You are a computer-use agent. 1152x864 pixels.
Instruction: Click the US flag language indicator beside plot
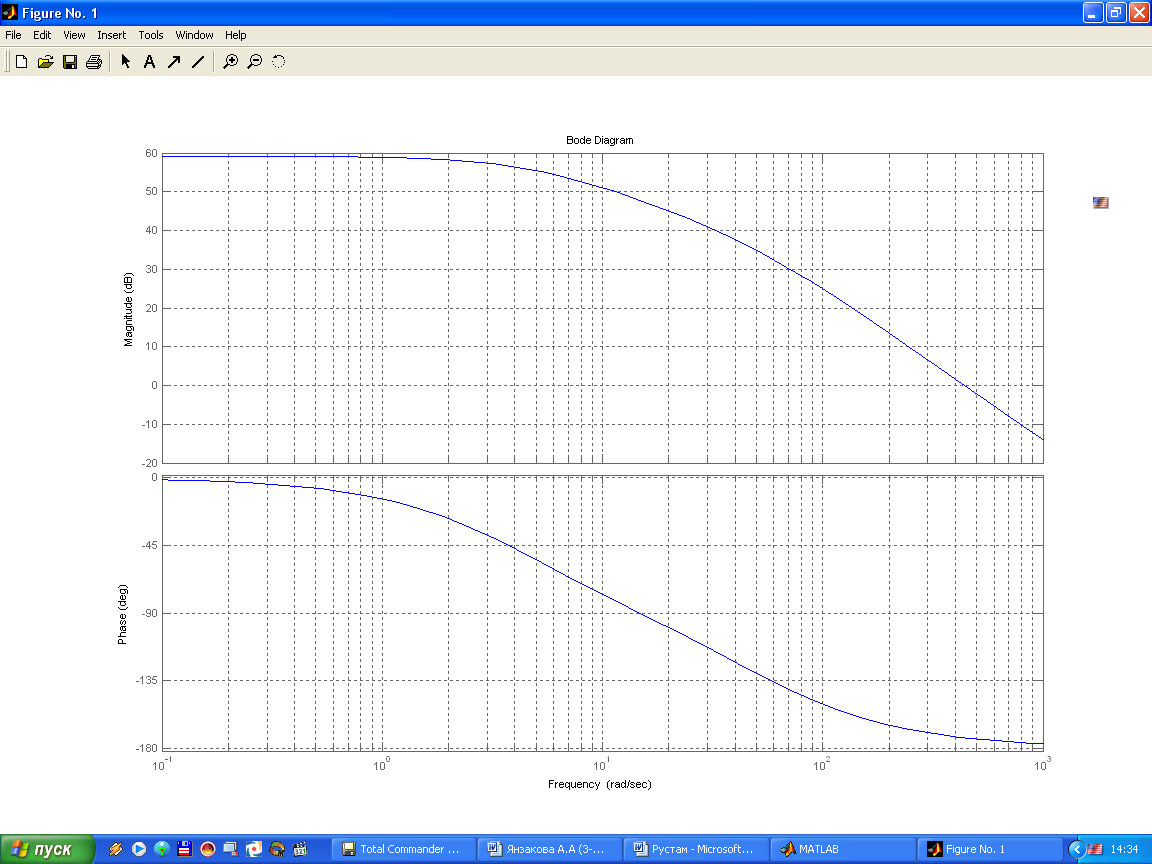tap(1101, 203)
